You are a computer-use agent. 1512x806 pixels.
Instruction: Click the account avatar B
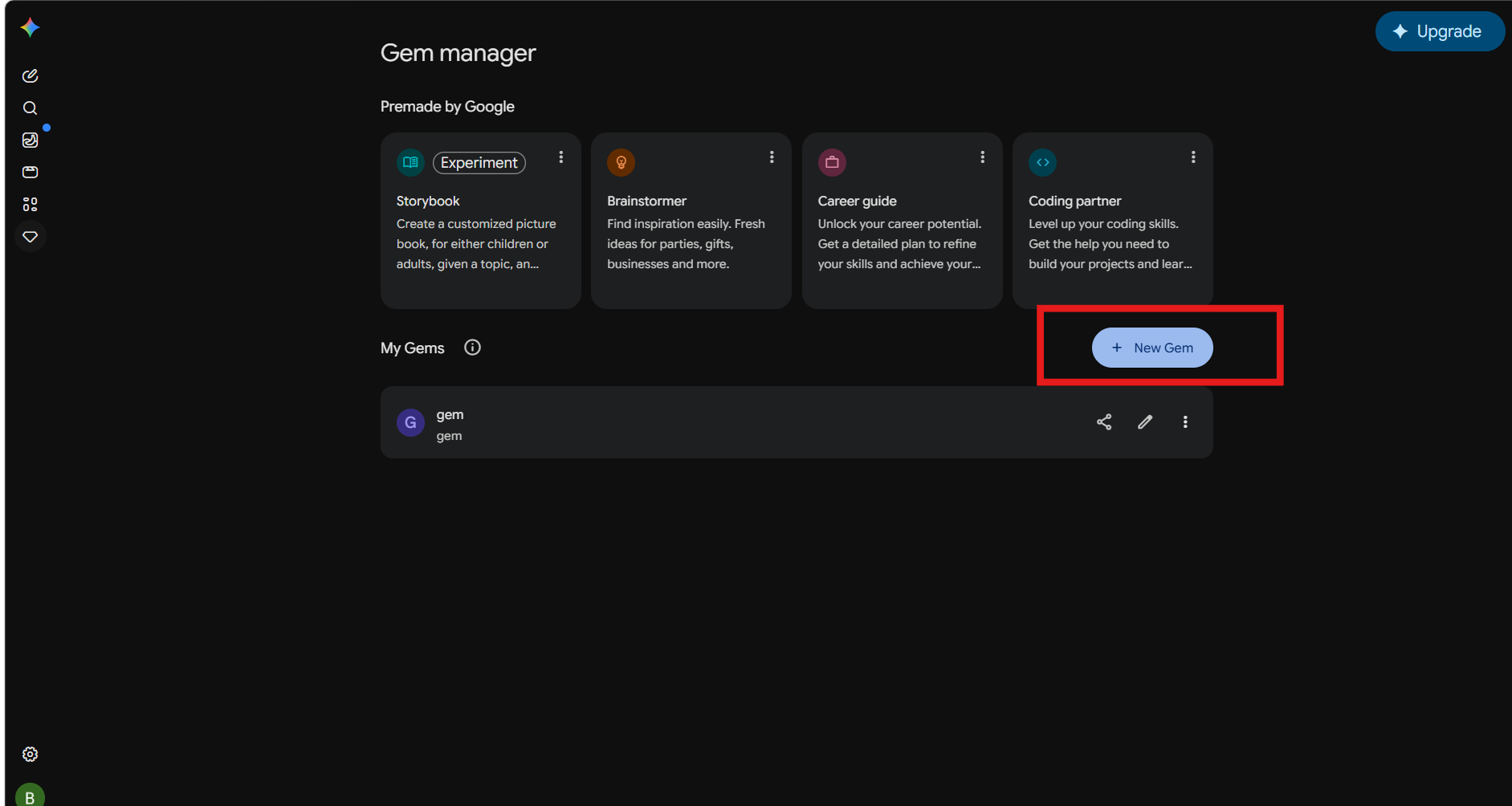(30, 796)
